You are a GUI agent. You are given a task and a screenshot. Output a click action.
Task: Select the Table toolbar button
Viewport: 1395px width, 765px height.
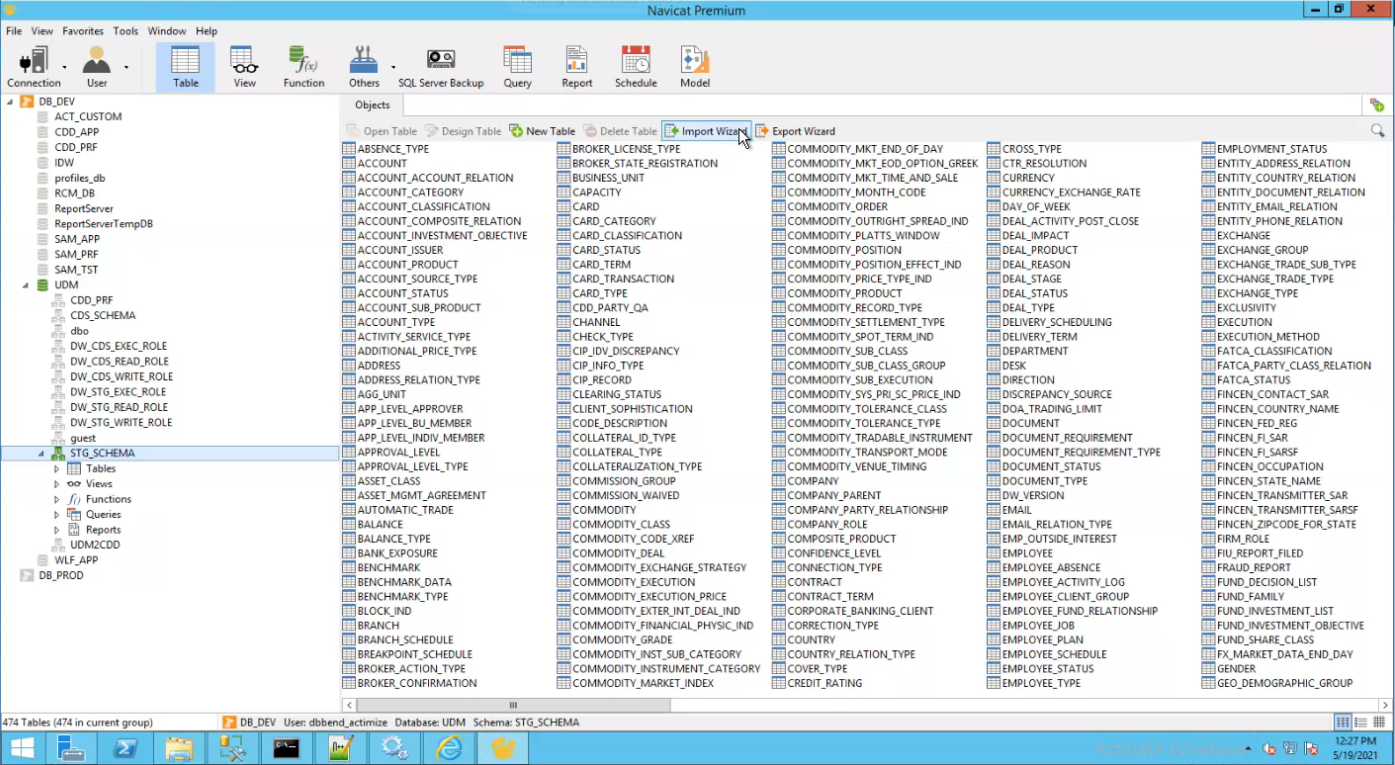(186, 68)
